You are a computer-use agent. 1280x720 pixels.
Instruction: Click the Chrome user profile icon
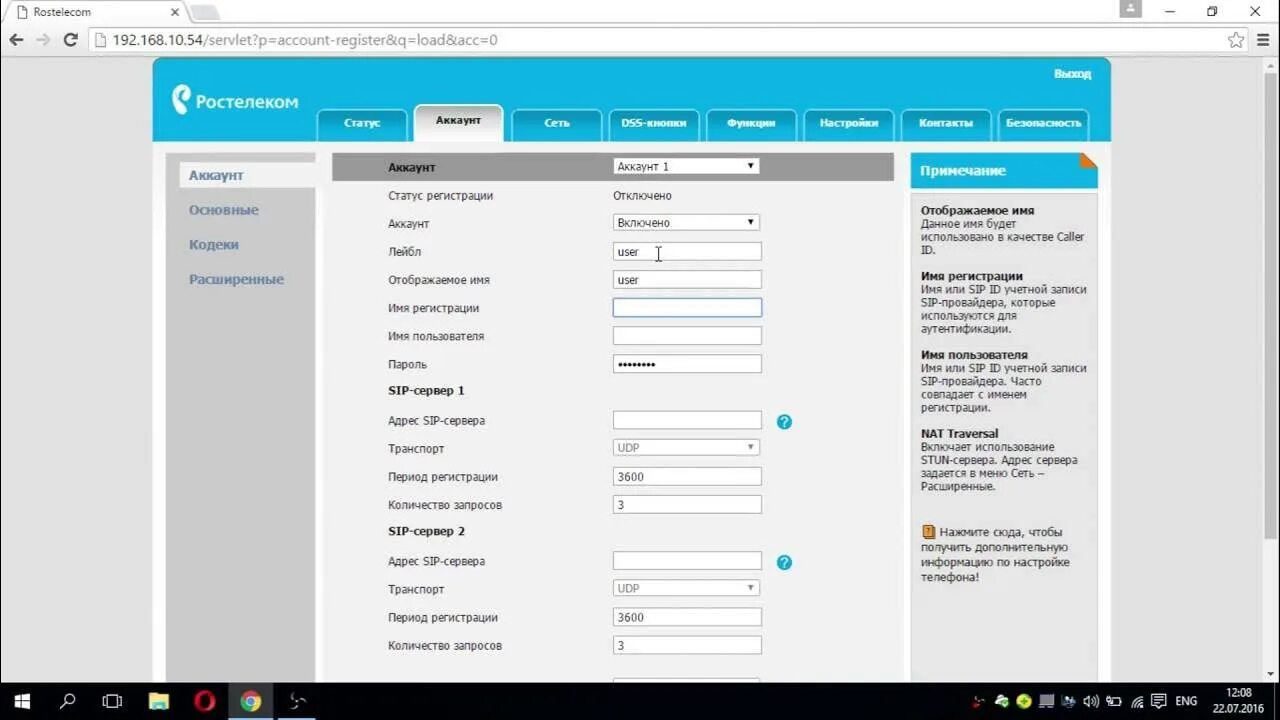point(1130,10)
